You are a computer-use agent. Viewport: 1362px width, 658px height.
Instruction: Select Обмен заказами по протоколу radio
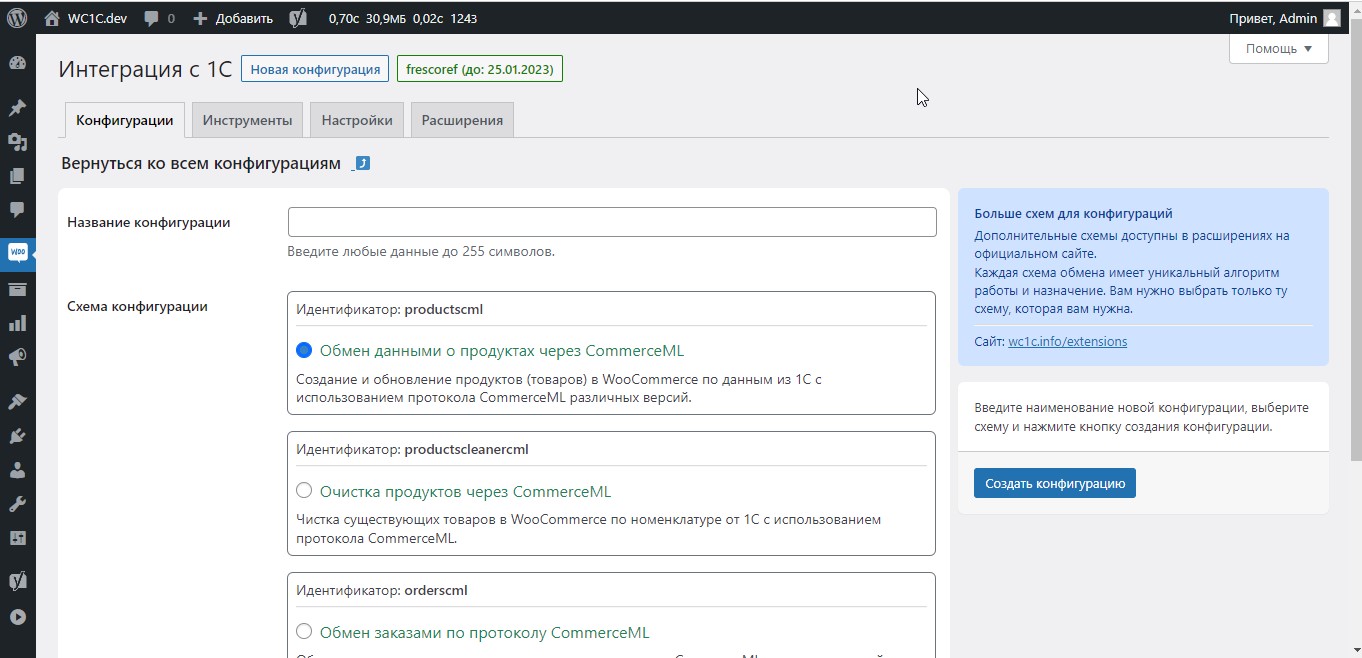pyautogui.click(x=304, y=632)
